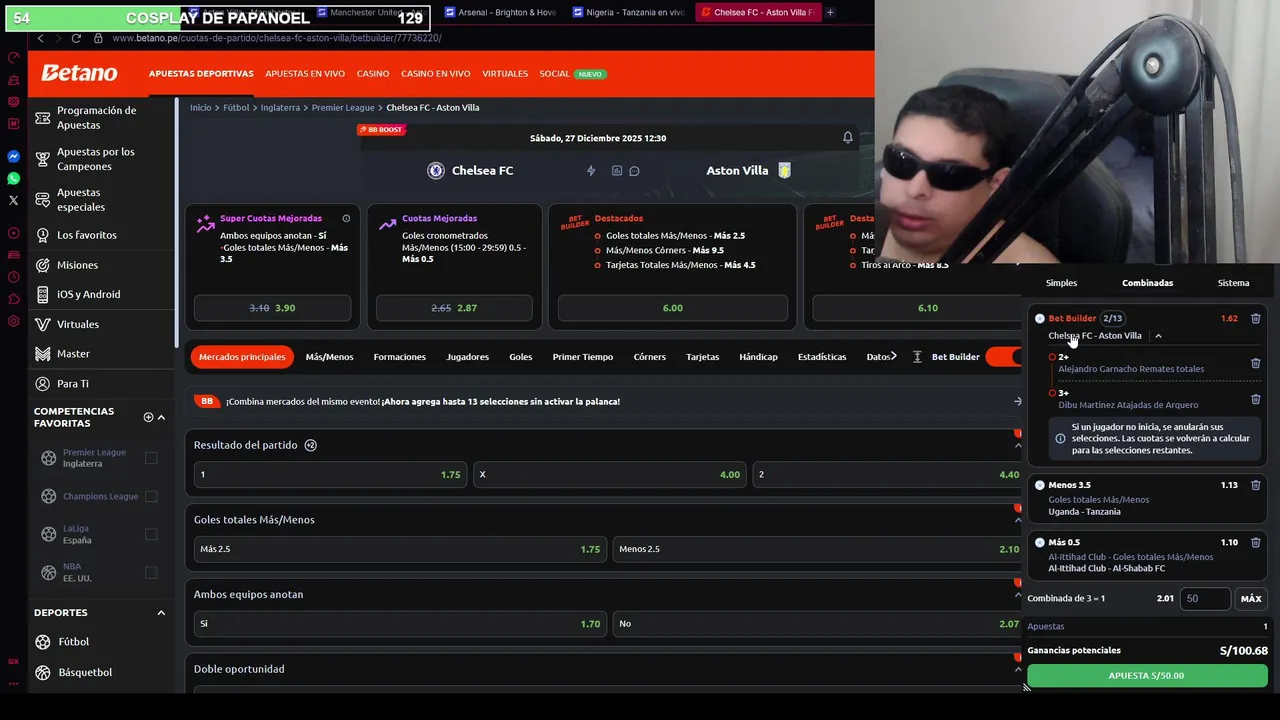
Task: Toggle the Bet Builder switch
Action: 1003,357
